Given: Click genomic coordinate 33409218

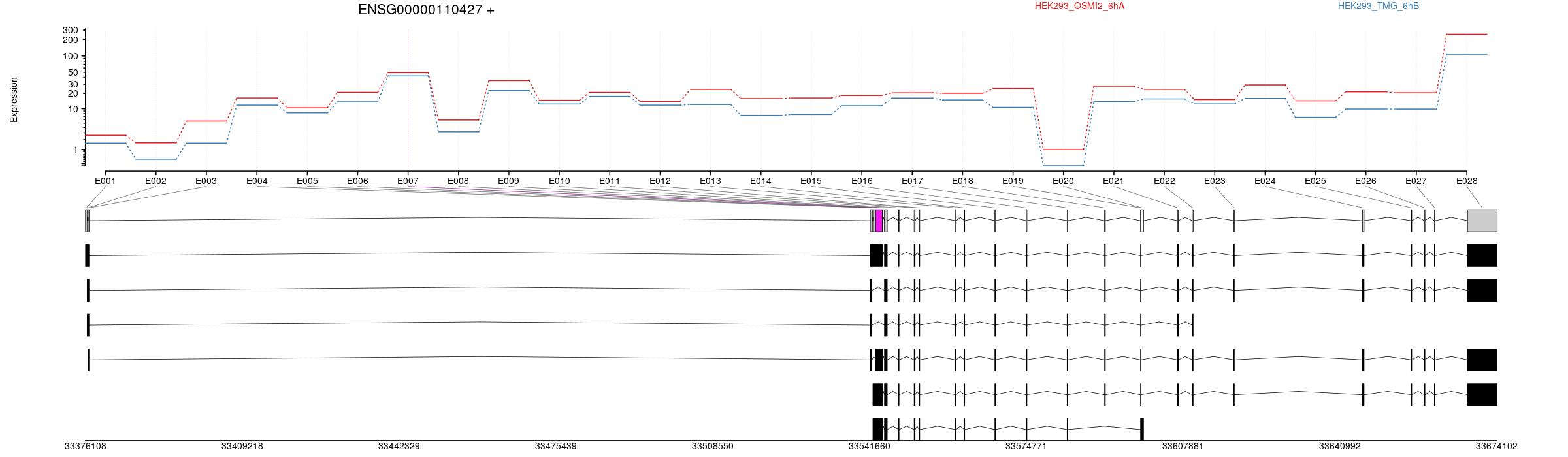Looking at the screenshot, I should pyautogui.click(x=242, y=447).
